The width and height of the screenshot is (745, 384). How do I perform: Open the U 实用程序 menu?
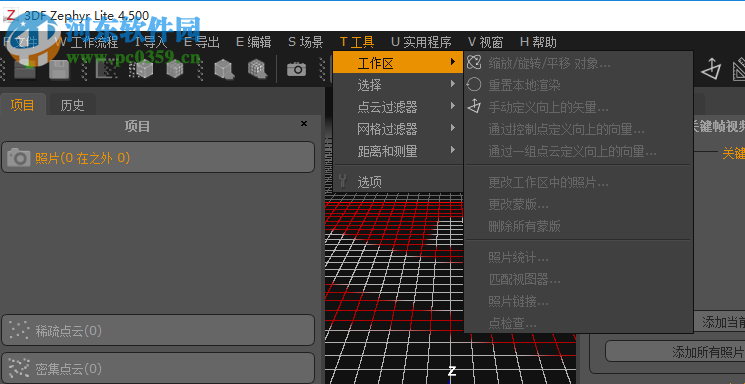click(x=421, y=42)
